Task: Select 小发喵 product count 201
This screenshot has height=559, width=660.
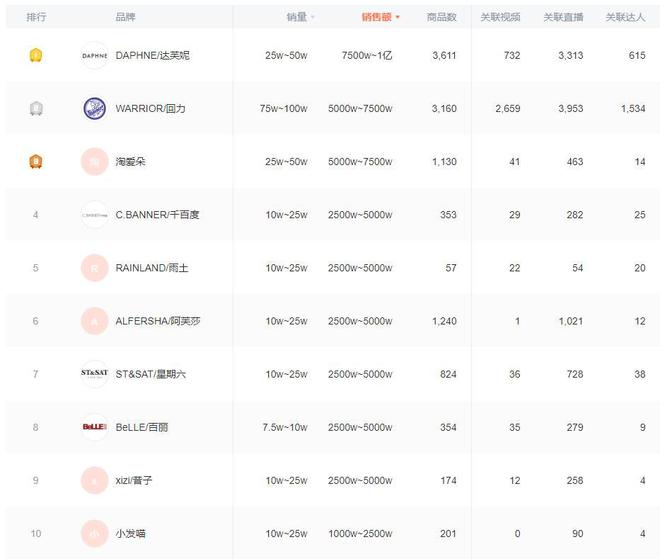Action: (x=448, y=533)
